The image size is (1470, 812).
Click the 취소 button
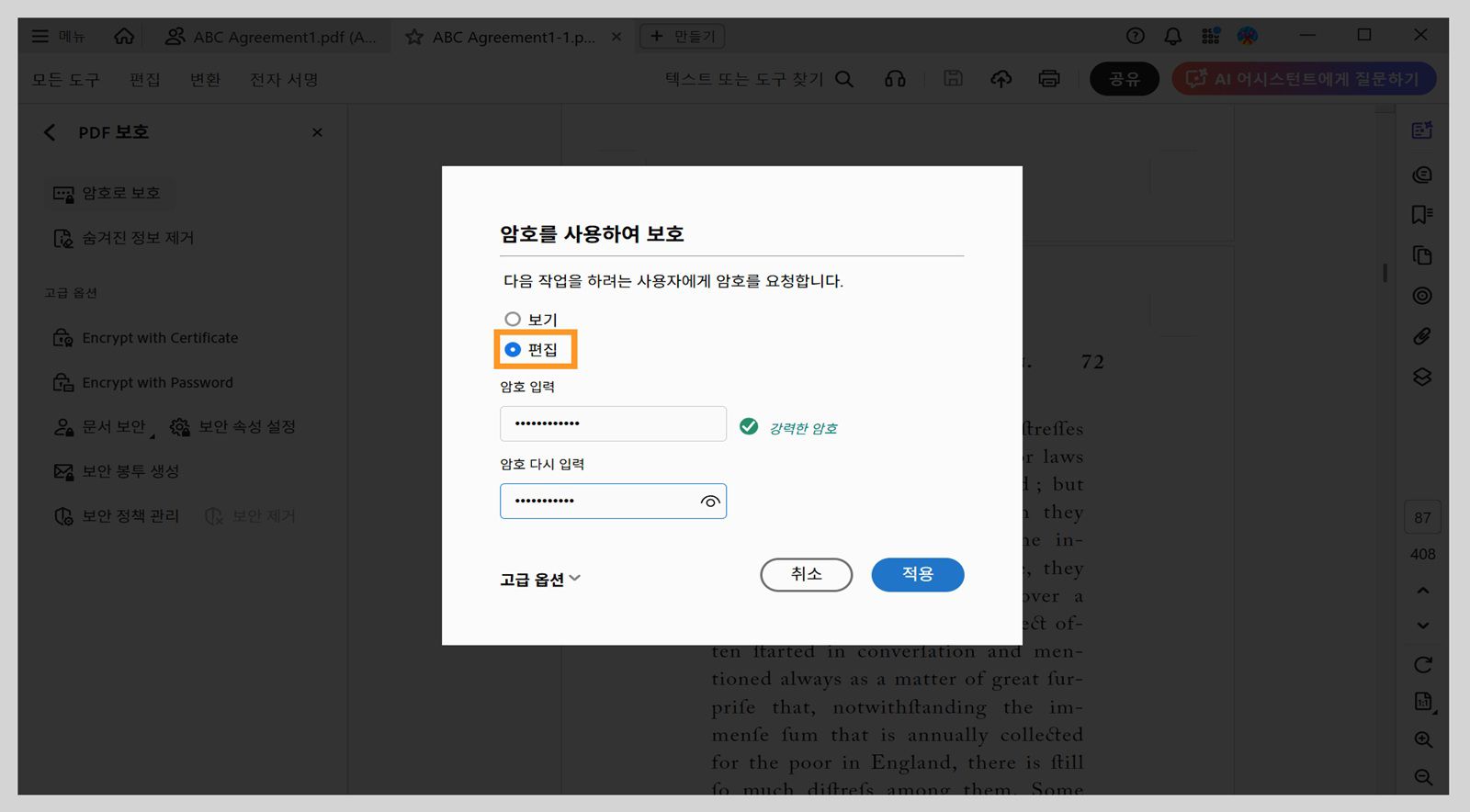tap(806, 574)
